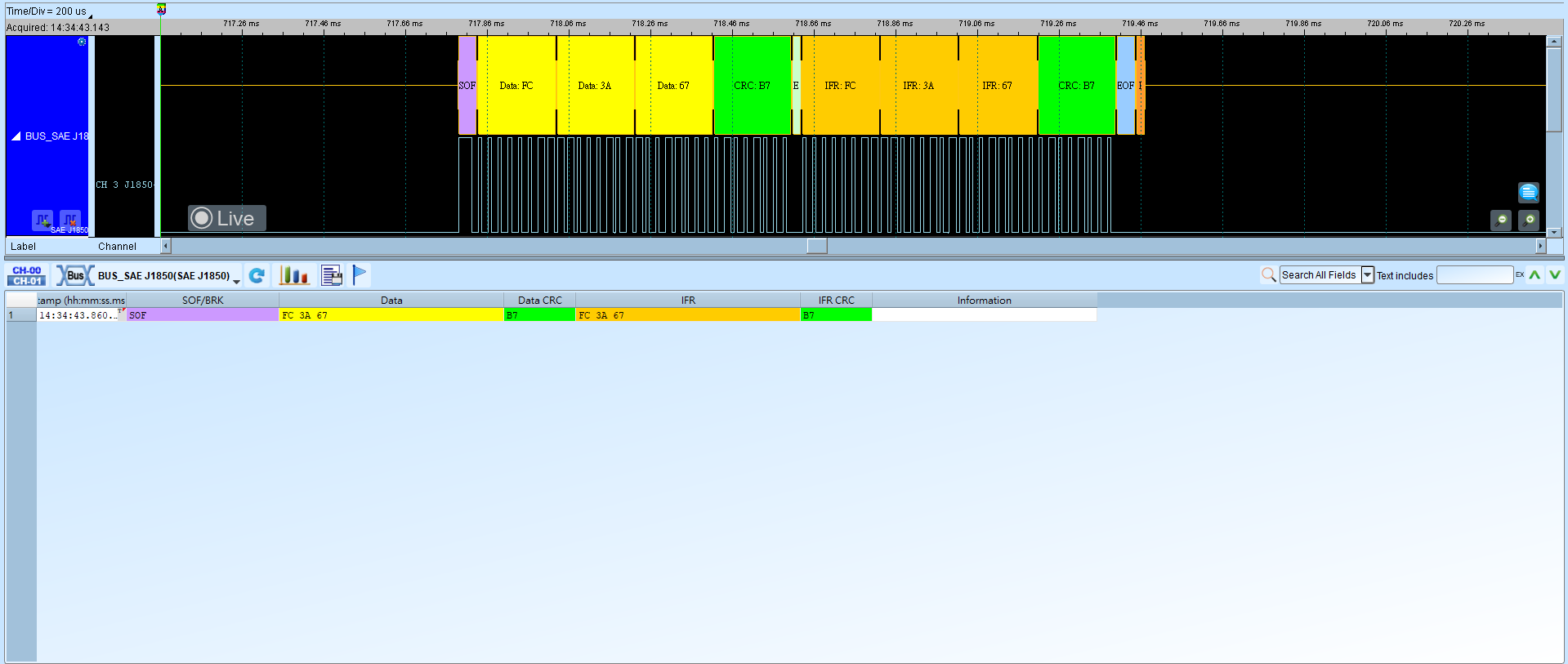Jump to previous search result arrow
The image size is (1568, 664).
click(1534, 275)
